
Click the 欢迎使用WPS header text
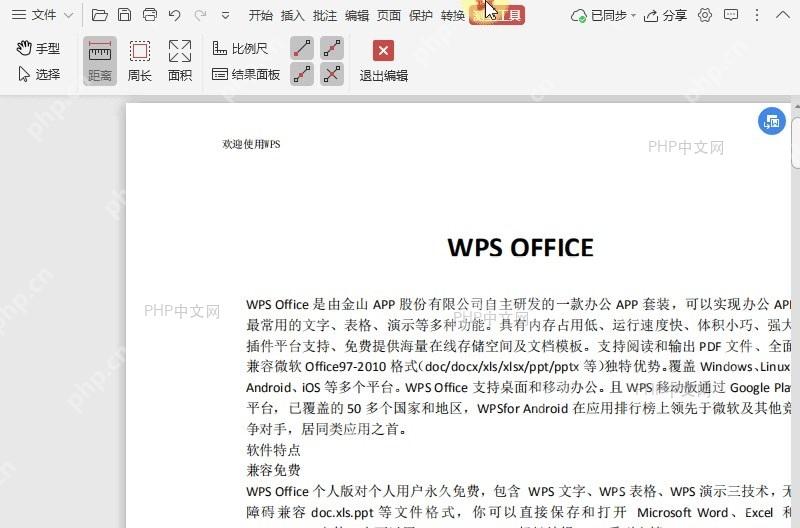pos(251,144)
